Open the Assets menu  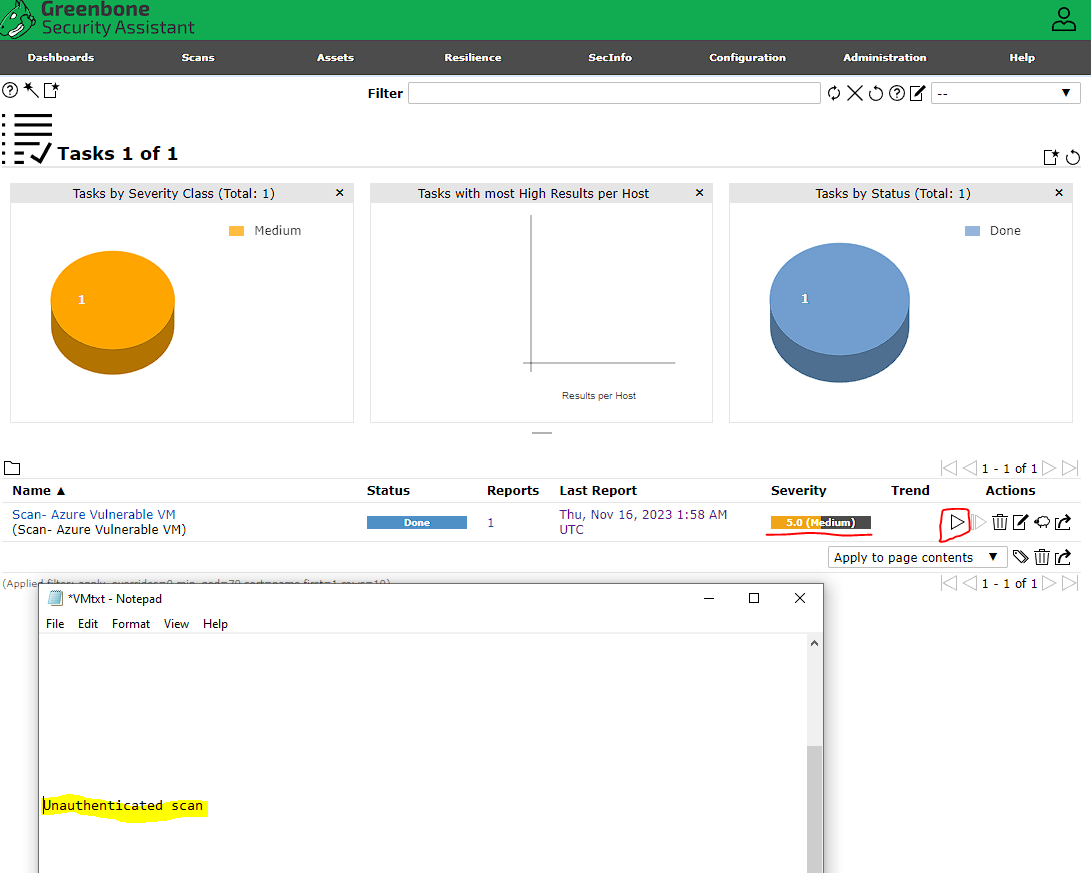pos(335,58)
